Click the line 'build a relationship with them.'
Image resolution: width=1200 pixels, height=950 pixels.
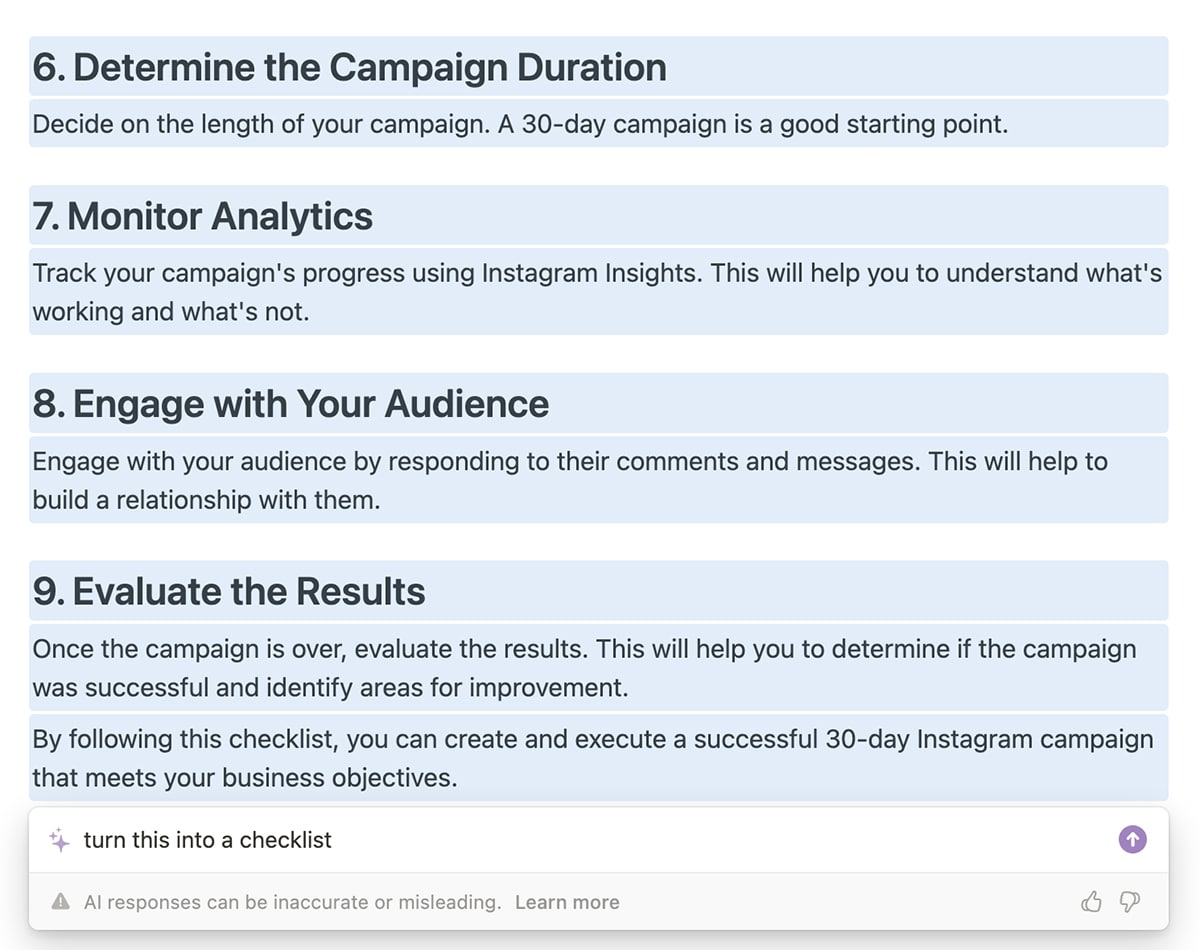(206, 499)
